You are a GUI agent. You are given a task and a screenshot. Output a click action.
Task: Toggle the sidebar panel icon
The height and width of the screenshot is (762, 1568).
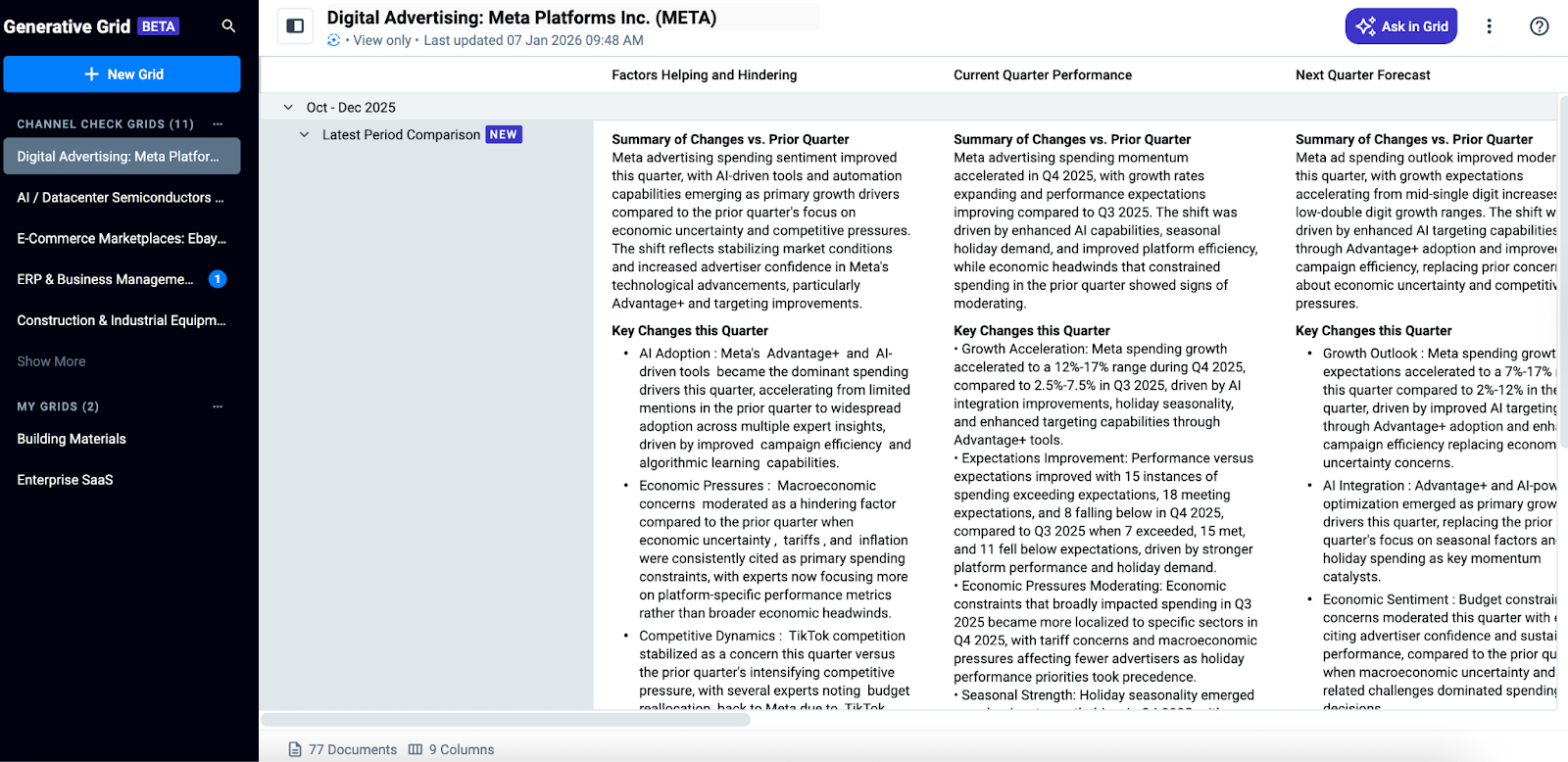295,26
